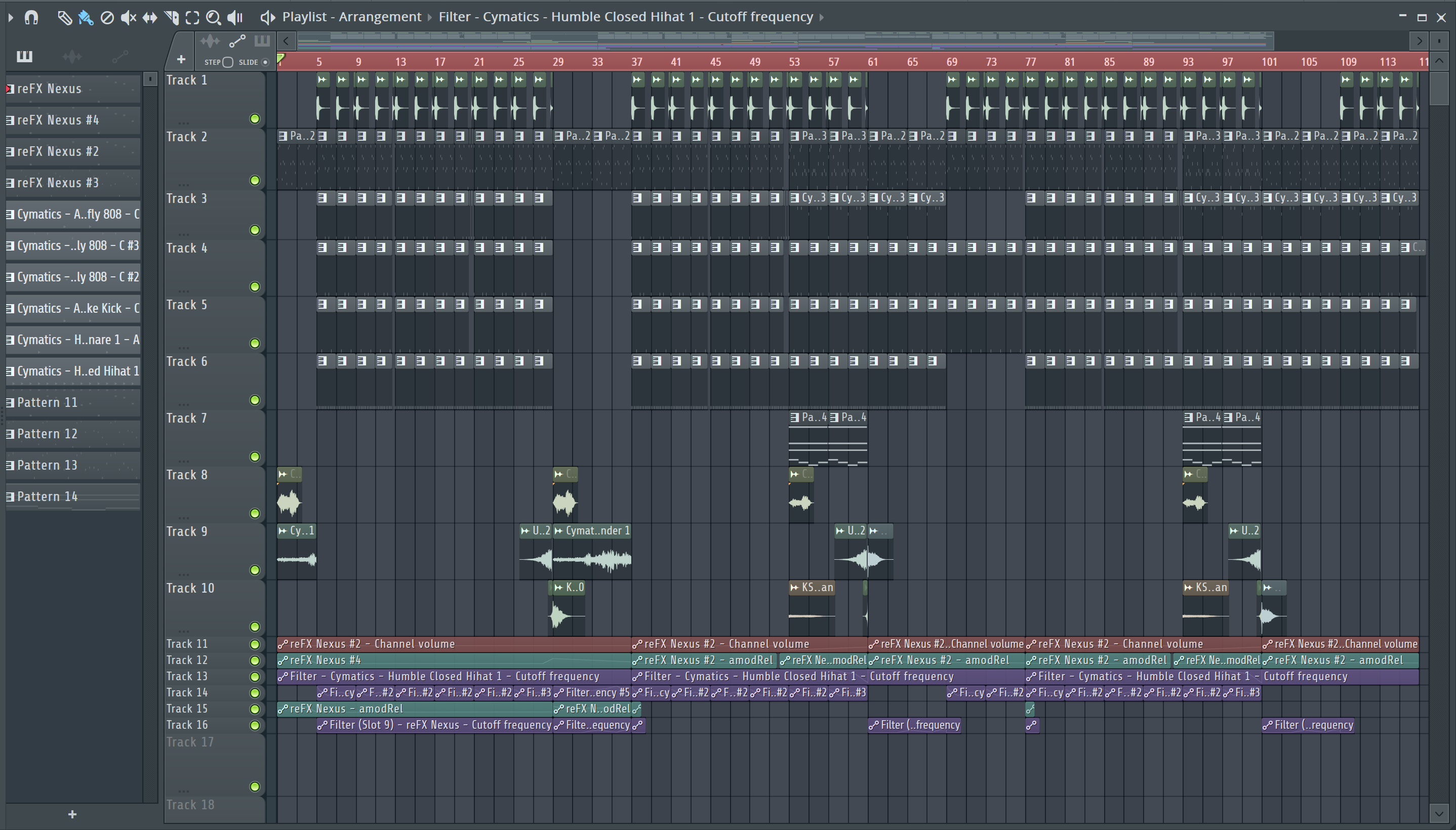This screenshot has height=830, width=1456.
Task: Select reFX Nexus #3 pattern
Action: click(x=73, y=183)
